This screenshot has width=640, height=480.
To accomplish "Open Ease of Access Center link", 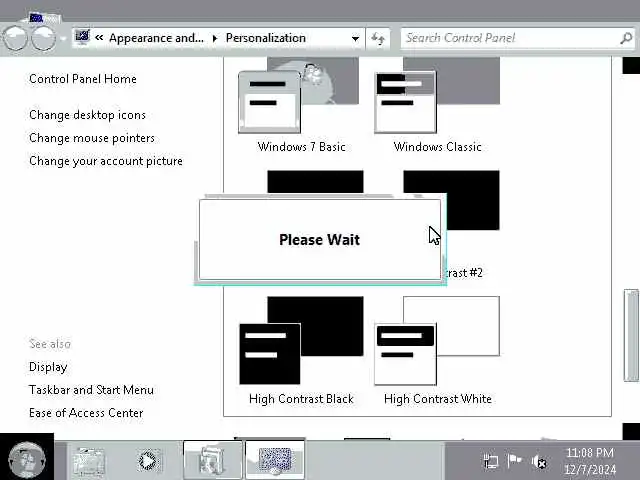I will point(86,413).
